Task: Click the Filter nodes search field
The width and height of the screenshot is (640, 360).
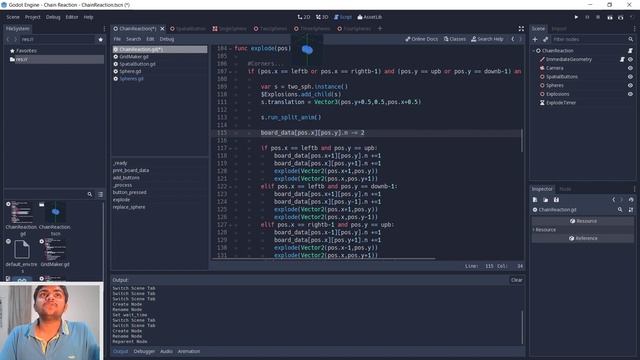Action: click(x=589, y=39)
